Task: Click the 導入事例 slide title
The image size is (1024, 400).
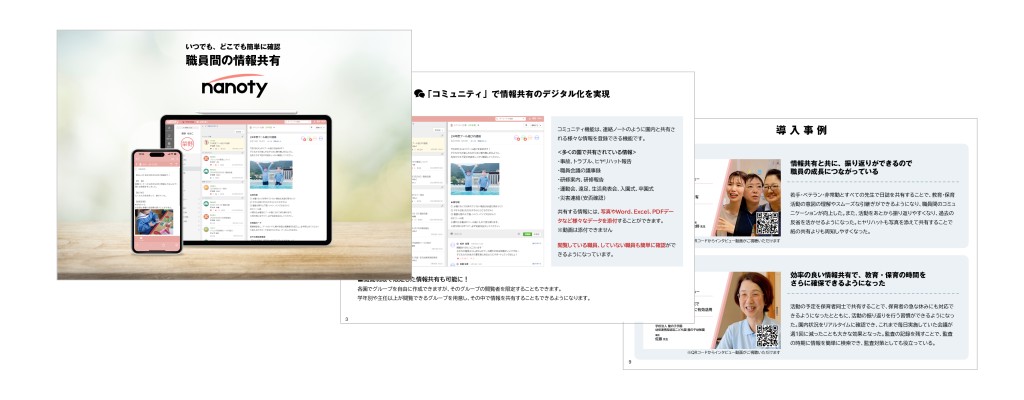Action: pos(801,130)
